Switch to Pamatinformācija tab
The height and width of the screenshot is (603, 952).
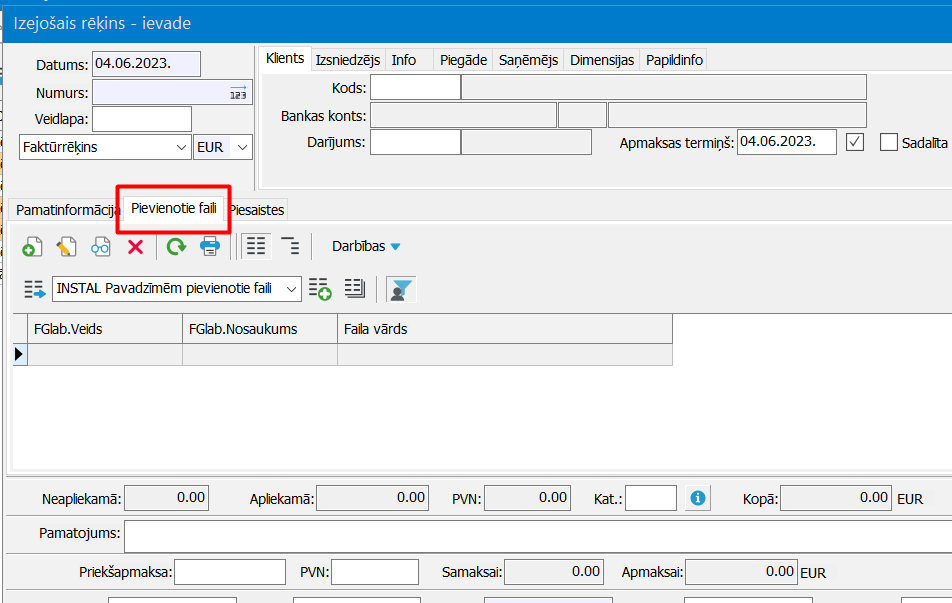66,210
